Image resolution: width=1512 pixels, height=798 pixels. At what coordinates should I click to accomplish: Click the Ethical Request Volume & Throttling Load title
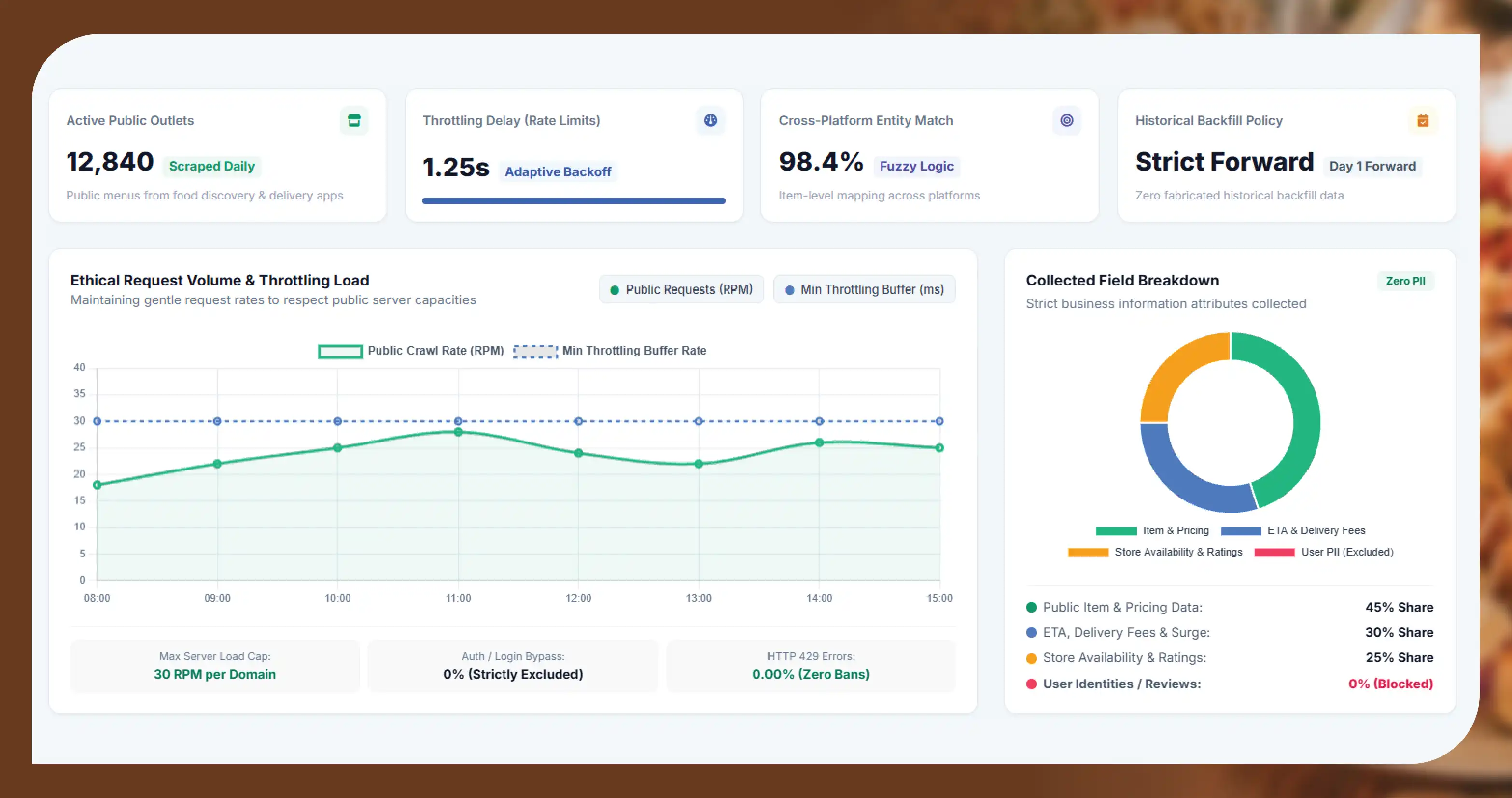[220, 281]
